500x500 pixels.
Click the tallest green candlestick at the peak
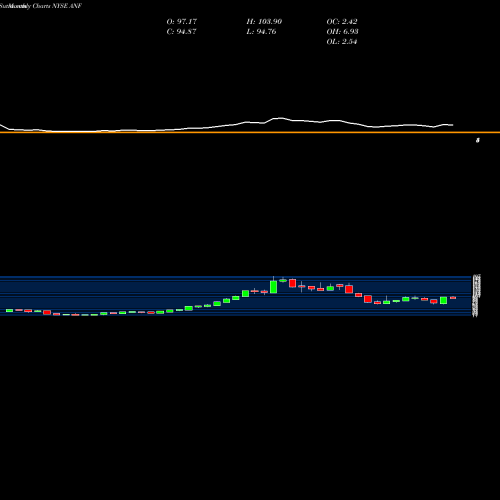coord(273,286)
